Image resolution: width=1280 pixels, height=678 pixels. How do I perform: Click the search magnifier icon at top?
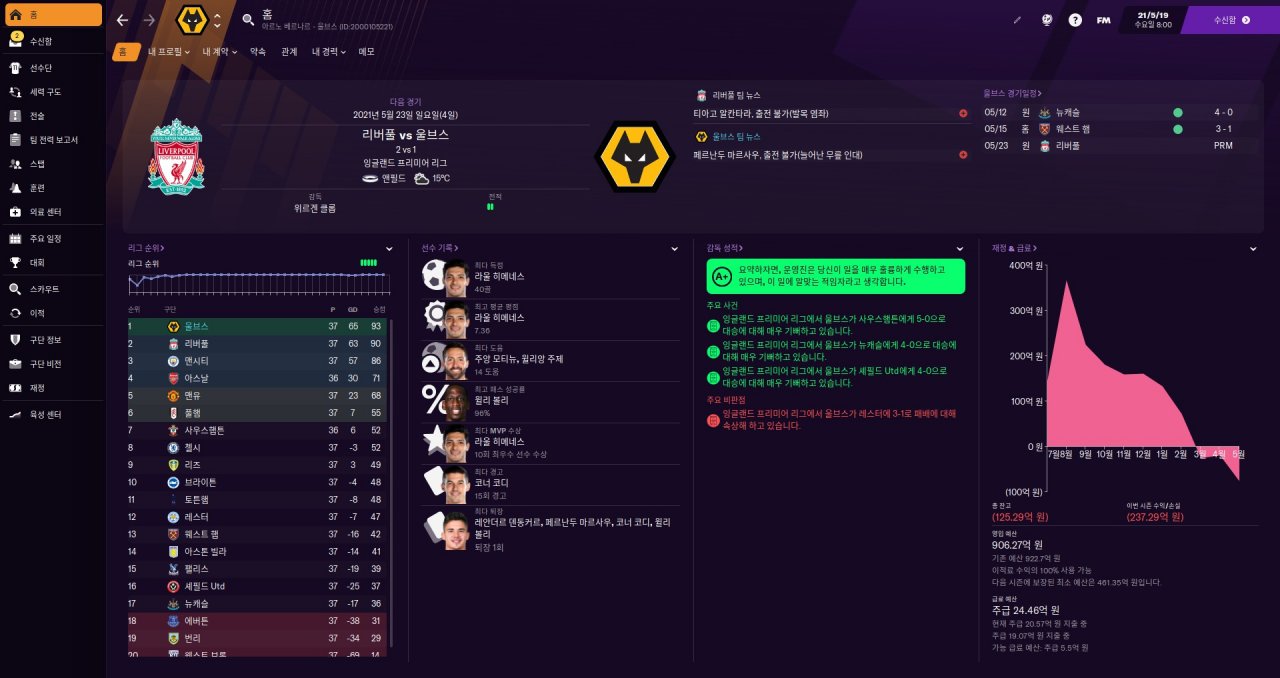click(x=248, y=19)
